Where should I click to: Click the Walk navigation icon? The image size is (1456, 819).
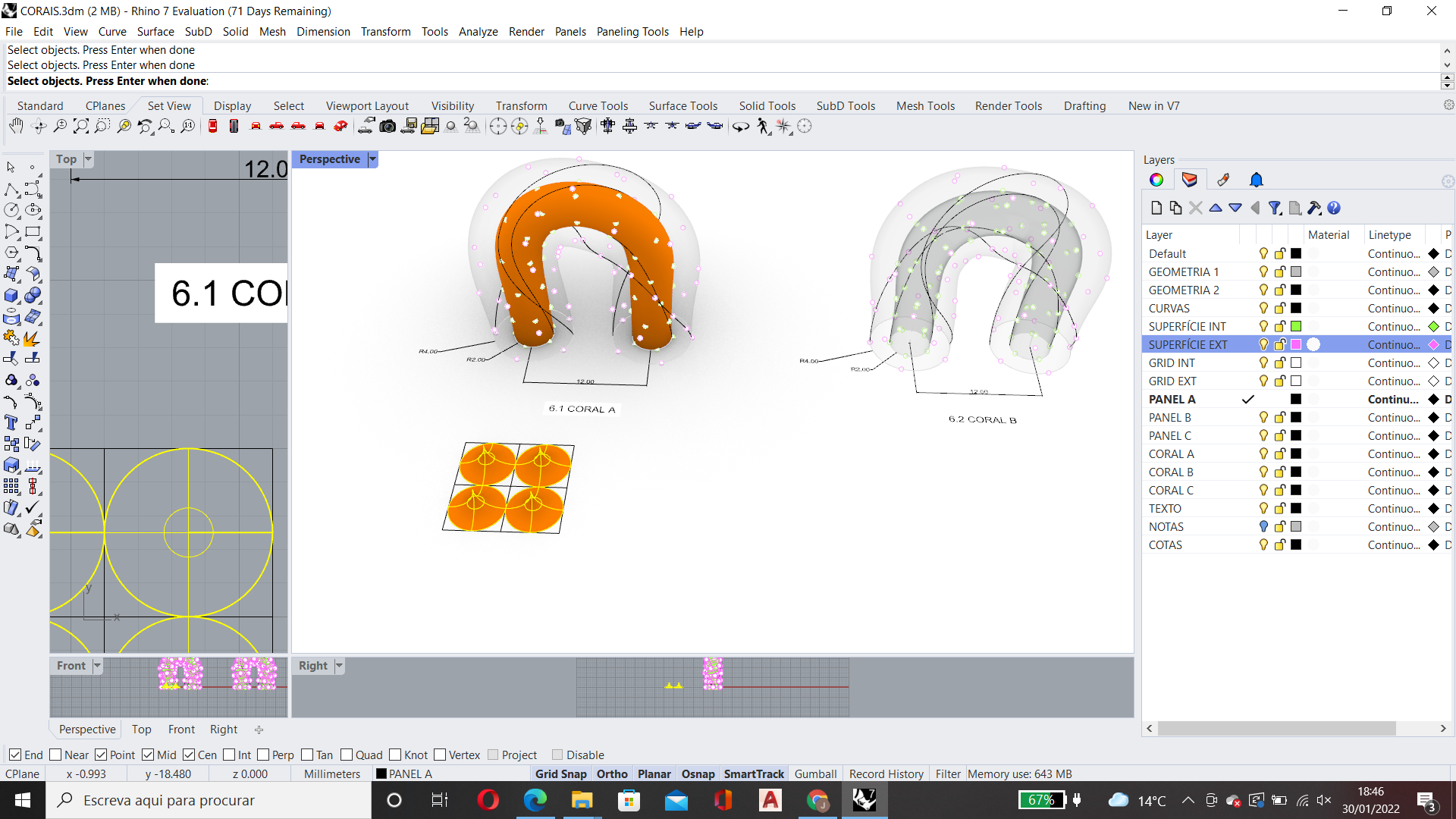coord(764,127)
